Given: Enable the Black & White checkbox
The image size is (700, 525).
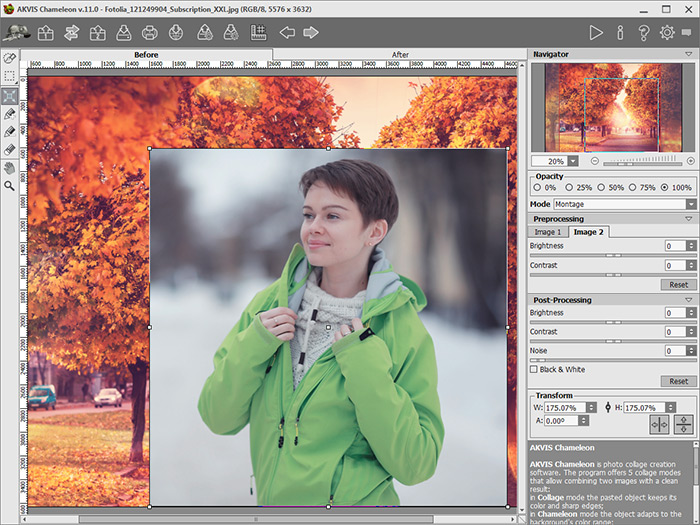Looking at the screenshot, I should 533,369.
